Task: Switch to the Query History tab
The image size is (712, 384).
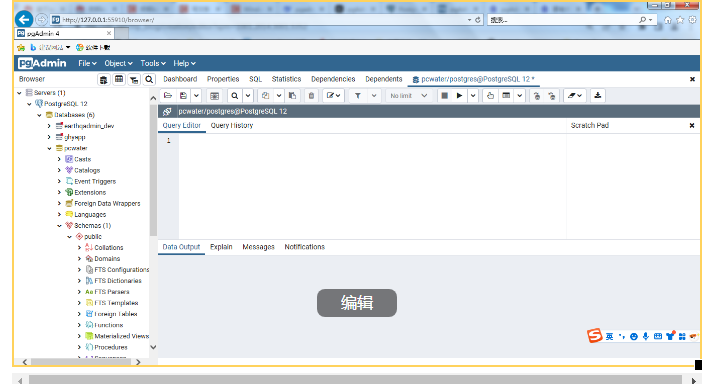Action: pos(232,126)
